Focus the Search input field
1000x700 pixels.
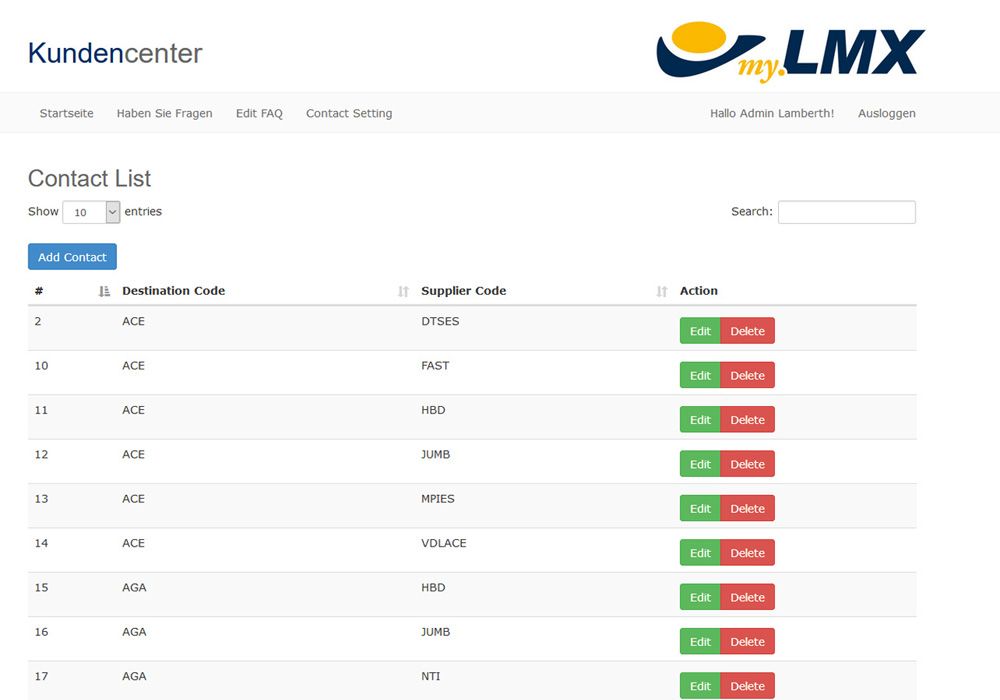pyautogui.click(x=846, y=212)
